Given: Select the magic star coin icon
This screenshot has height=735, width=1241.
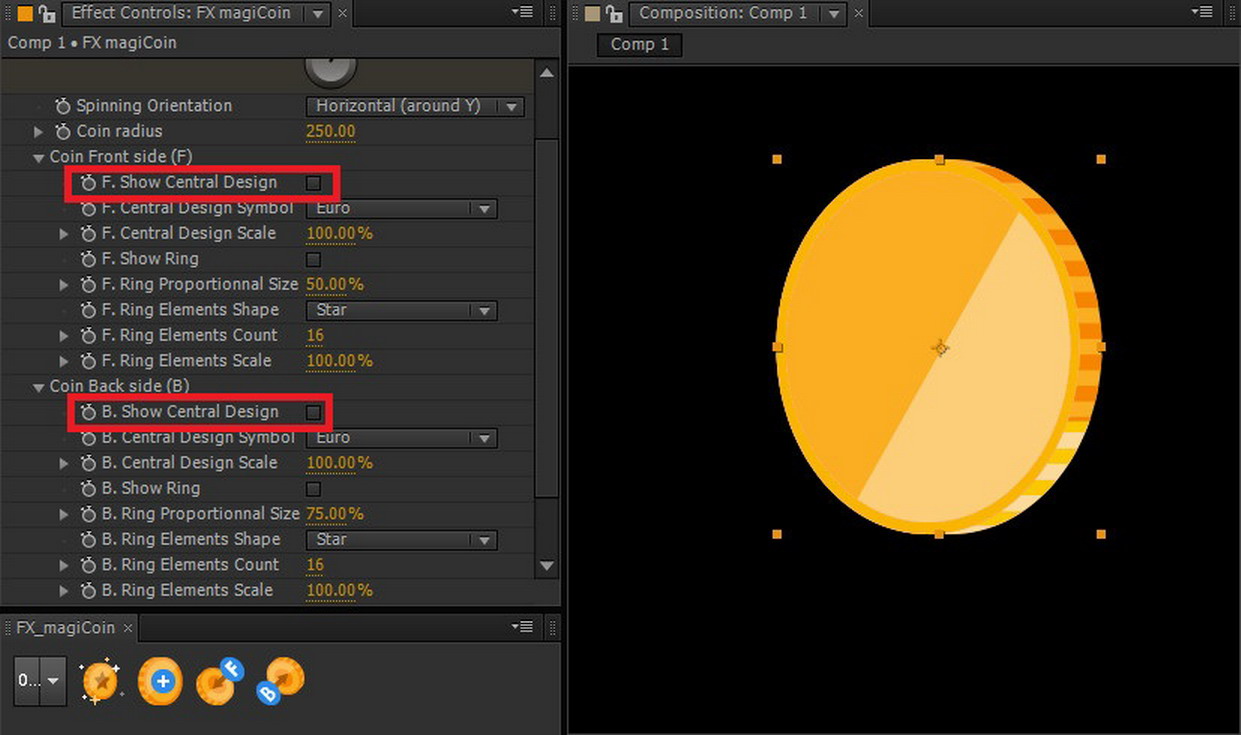Looking at the screenshot, I should 100,681.
